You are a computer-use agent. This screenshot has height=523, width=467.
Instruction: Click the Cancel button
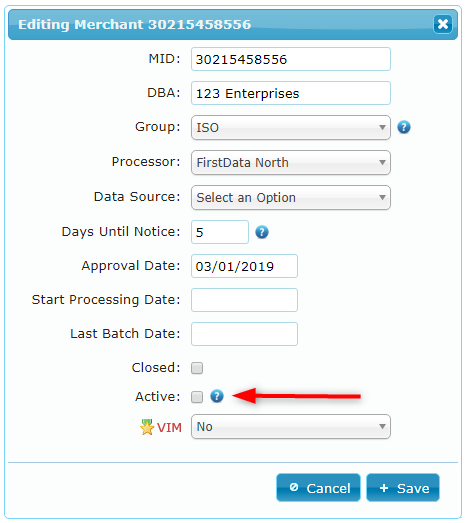pos(318,488)
